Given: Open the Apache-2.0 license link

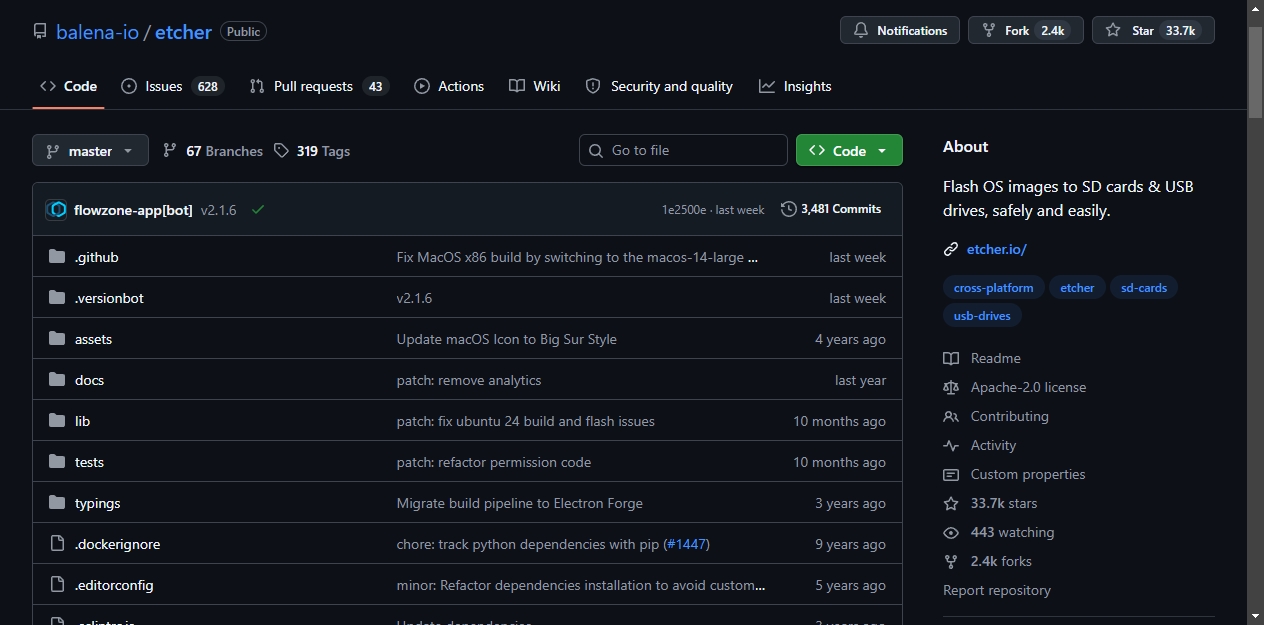Looking at the screenshot, I should [x=1015, y=387].
